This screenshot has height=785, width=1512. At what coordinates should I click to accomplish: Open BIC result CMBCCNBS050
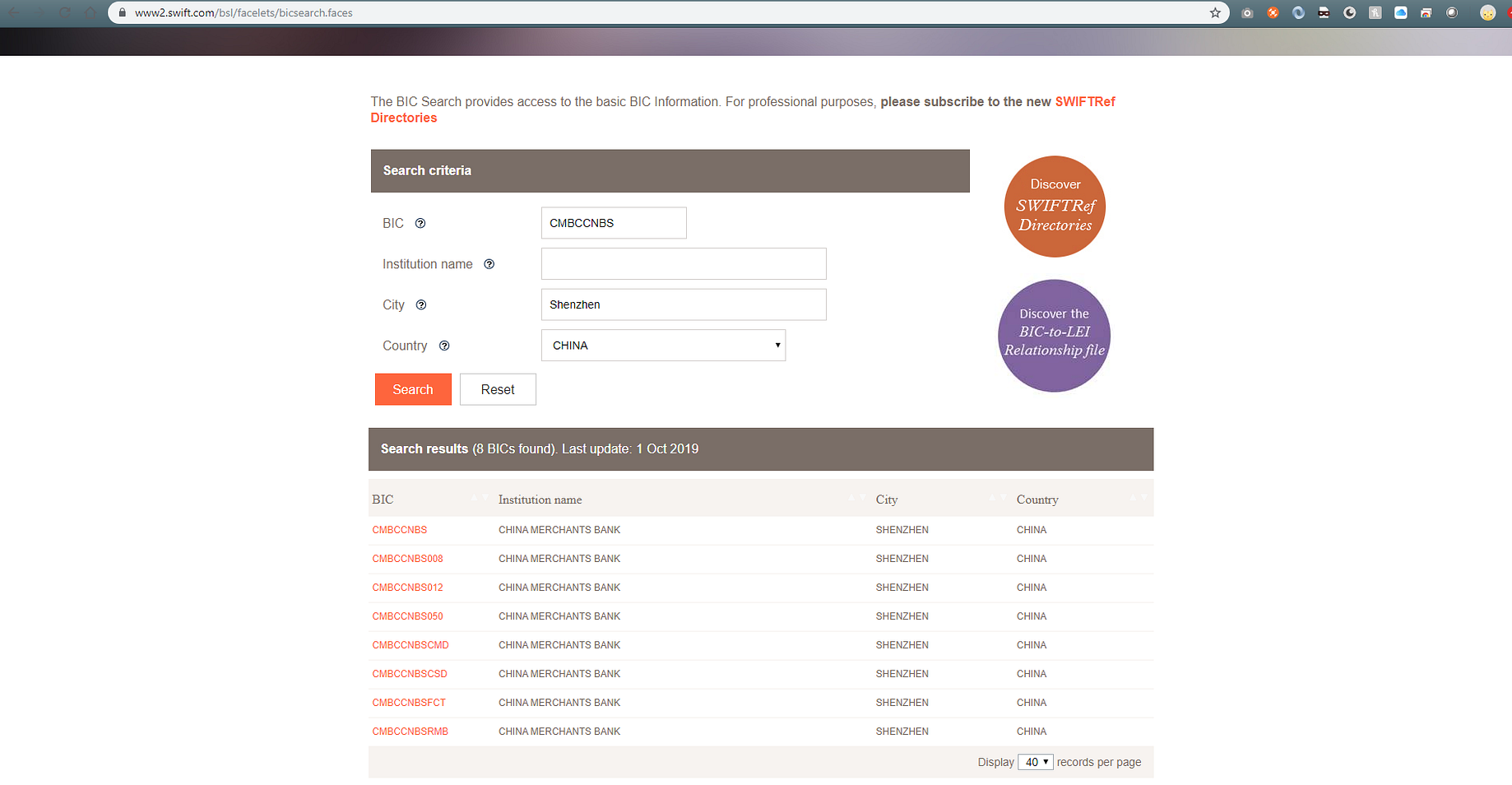point(408,616)
